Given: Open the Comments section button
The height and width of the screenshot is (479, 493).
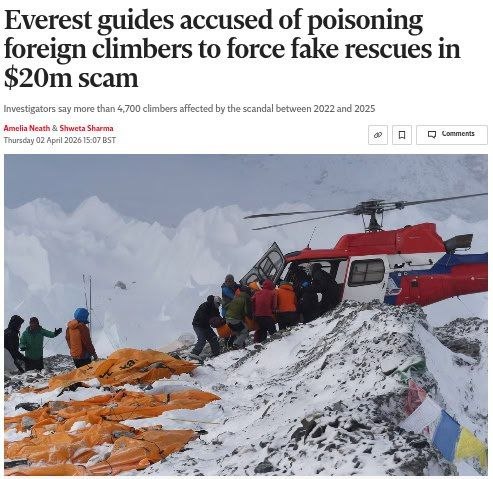Looking at the screenshot, I should coord(452,135).
